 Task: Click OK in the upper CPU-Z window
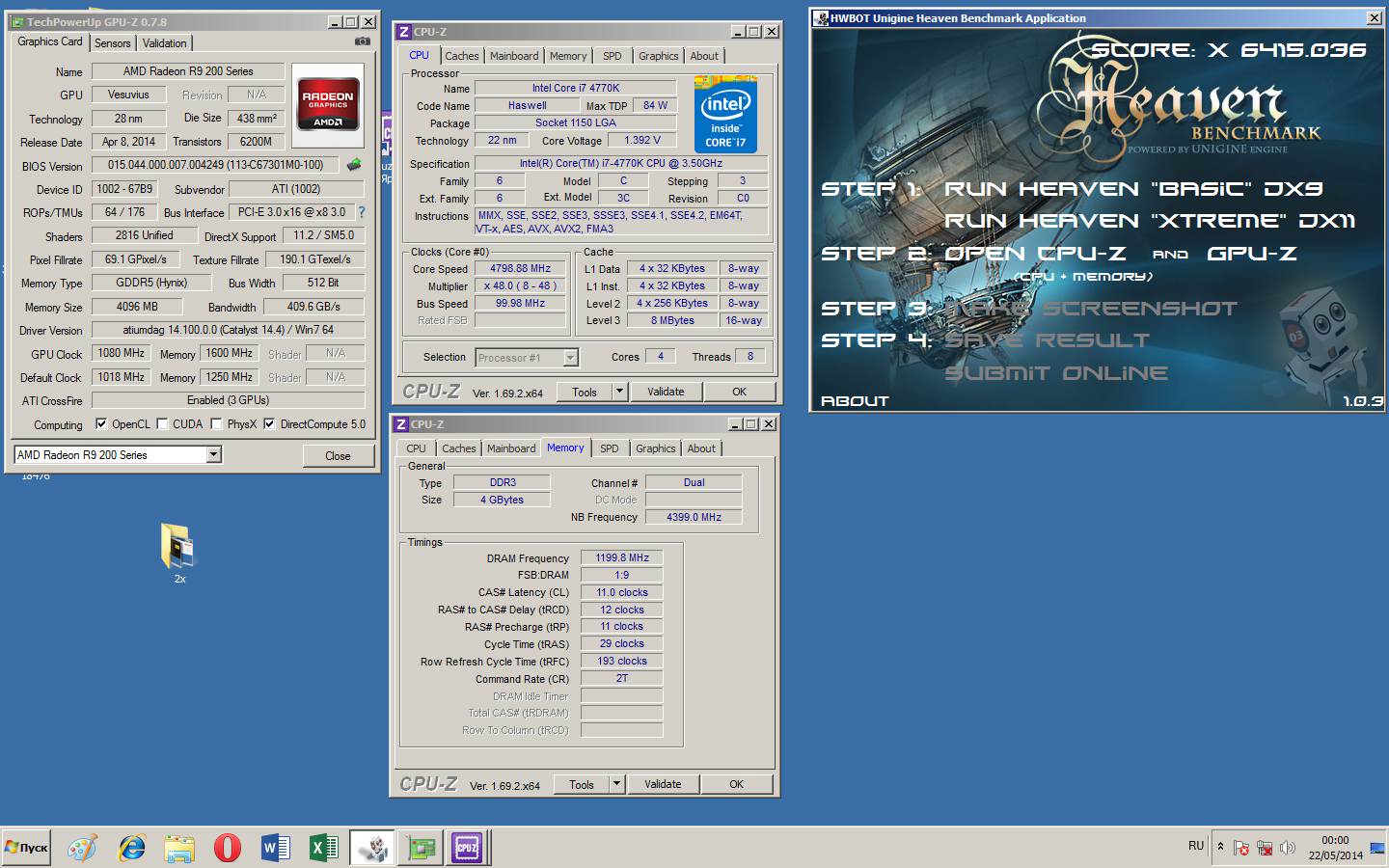(x=740, y=392)
